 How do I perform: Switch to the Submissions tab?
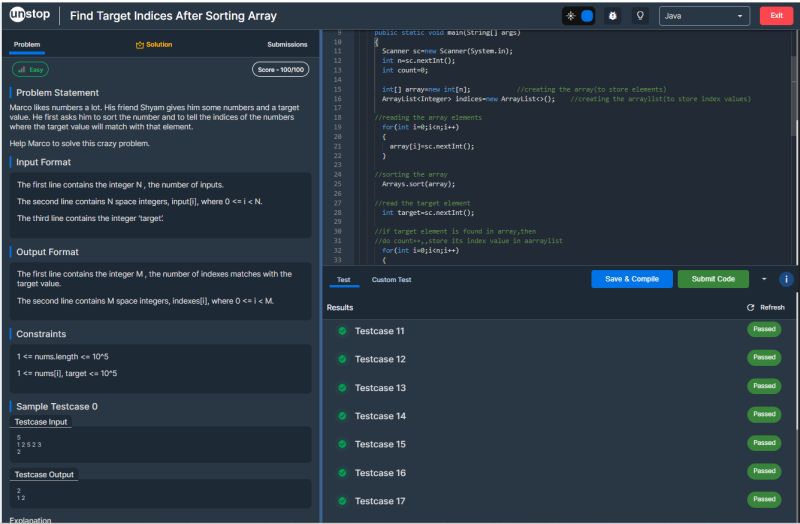click(287, 45)
